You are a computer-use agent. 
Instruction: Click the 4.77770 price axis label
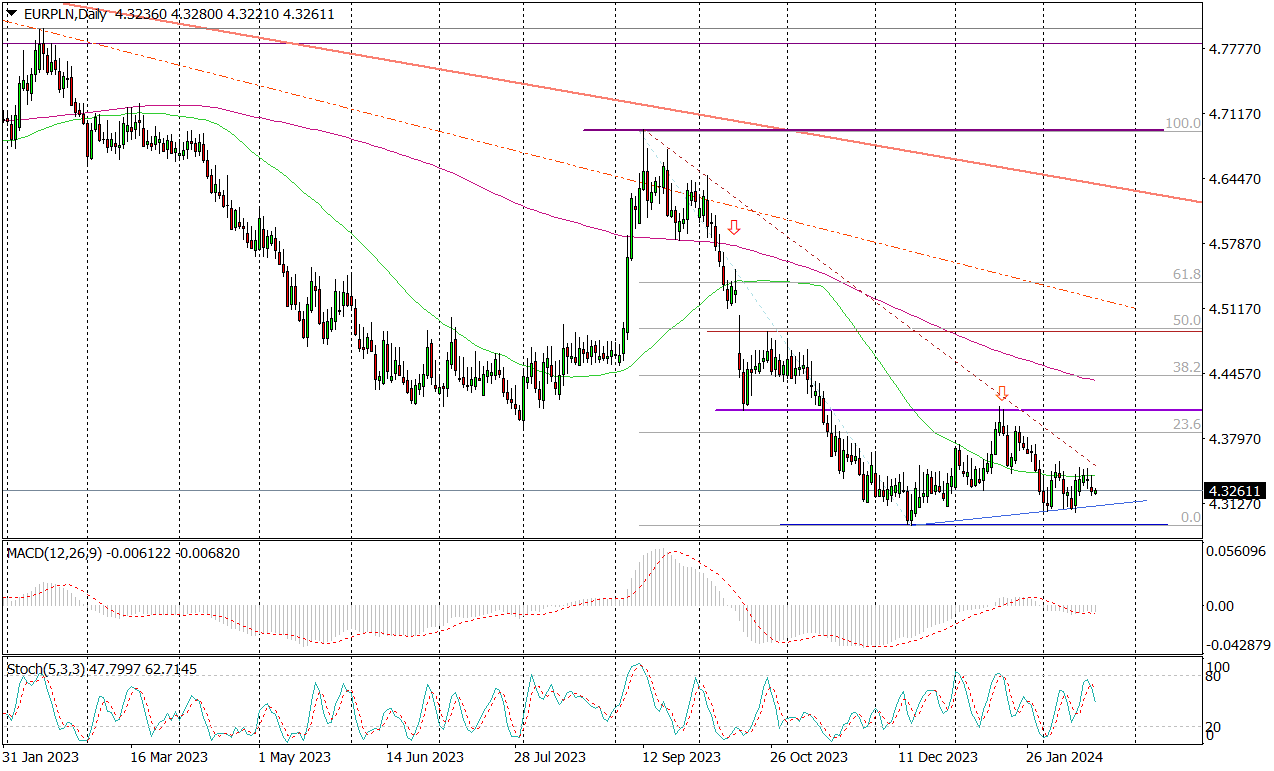tap(1233, 49)
